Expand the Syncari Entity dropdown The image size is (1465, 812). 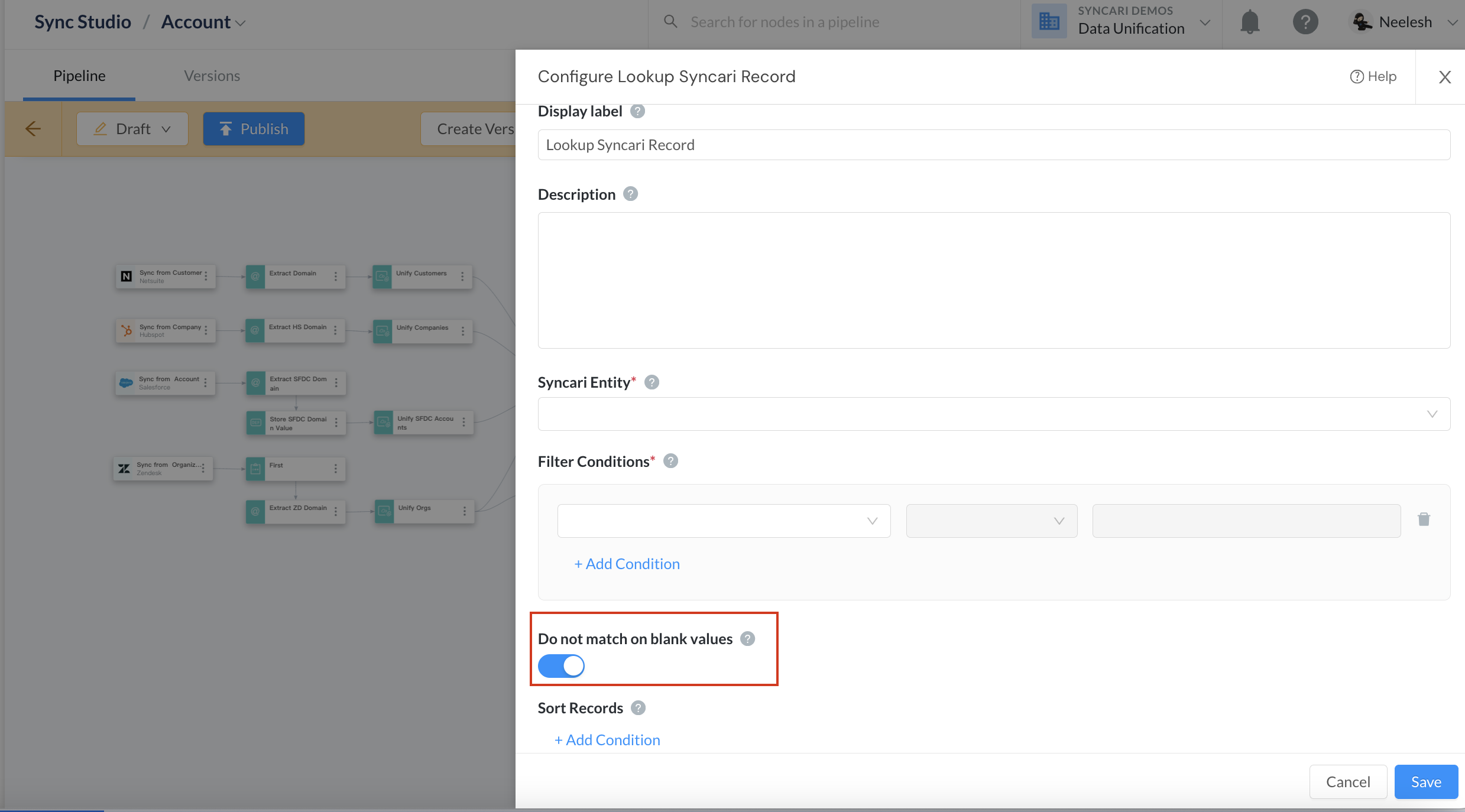pos(994,414)
